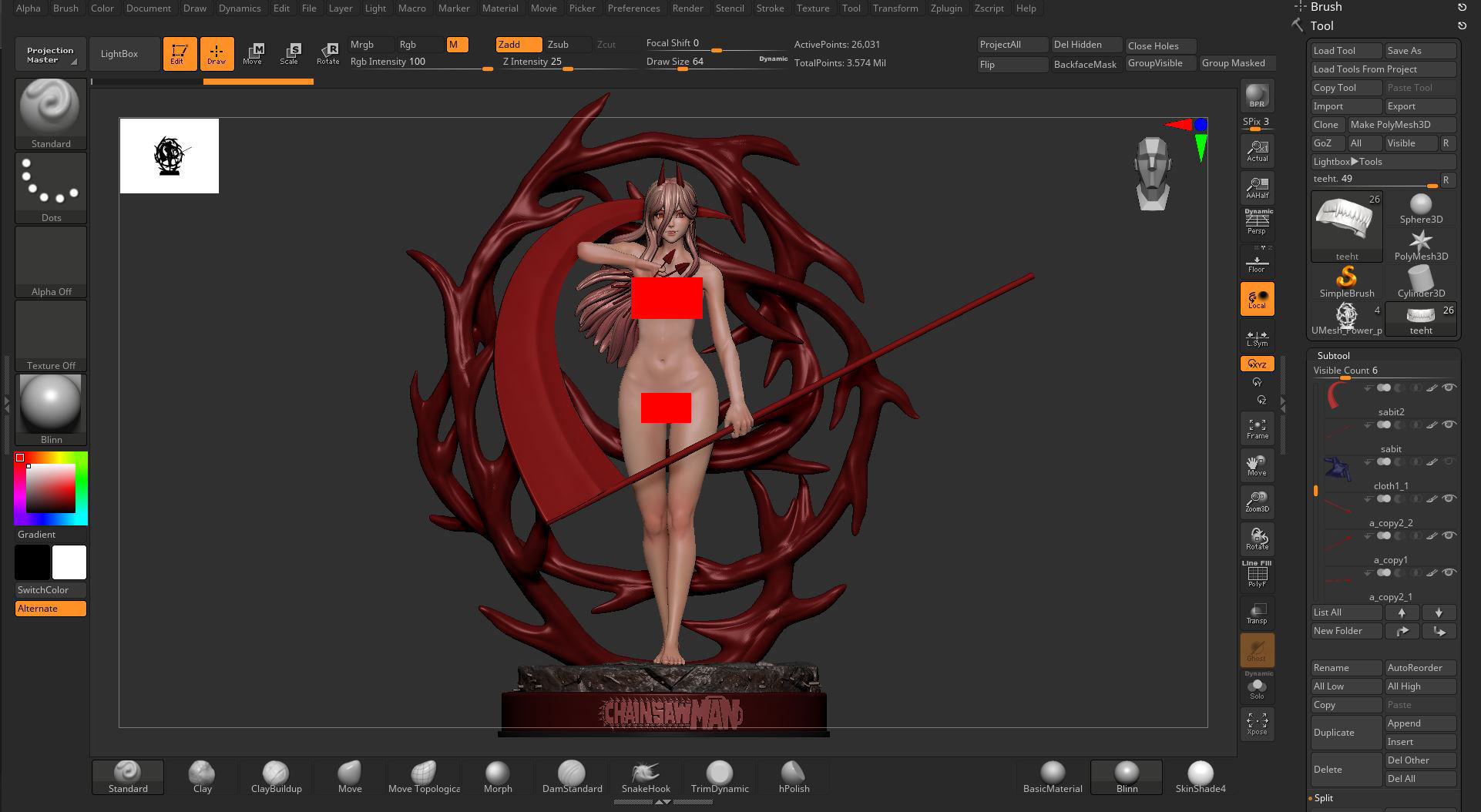
Task: Select the DamStandard brush
Action: pos(572,777)
